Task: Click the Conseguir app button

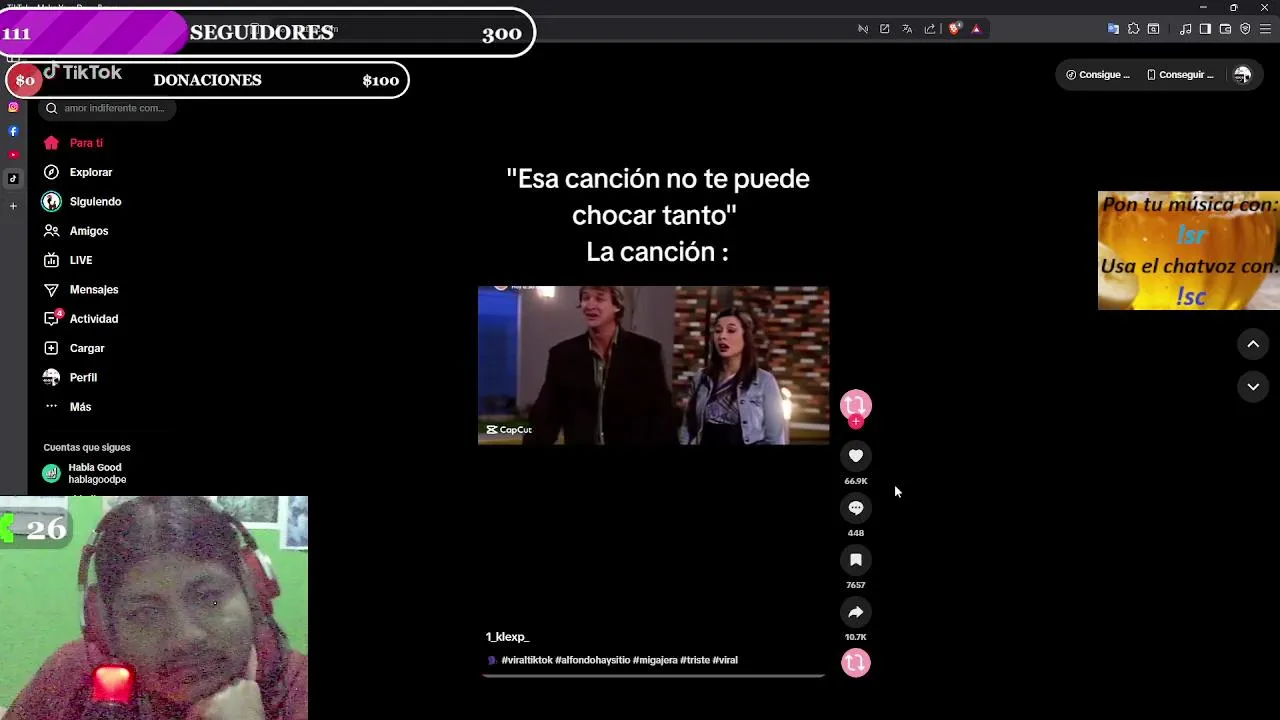Action: pyautogui.click(x=1180, y=75)
